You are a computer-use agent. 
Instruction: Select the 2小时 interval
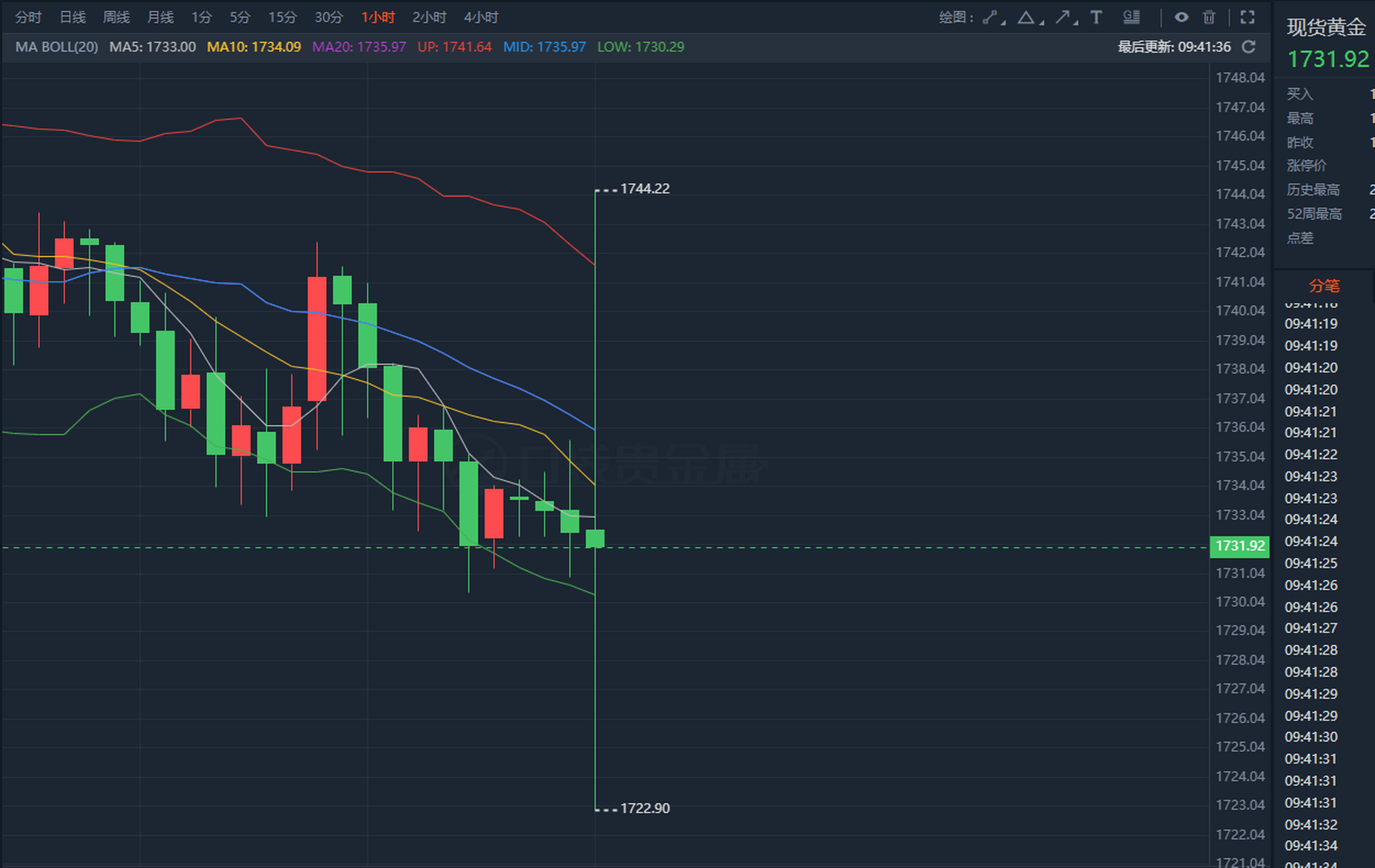coord(429,18)
